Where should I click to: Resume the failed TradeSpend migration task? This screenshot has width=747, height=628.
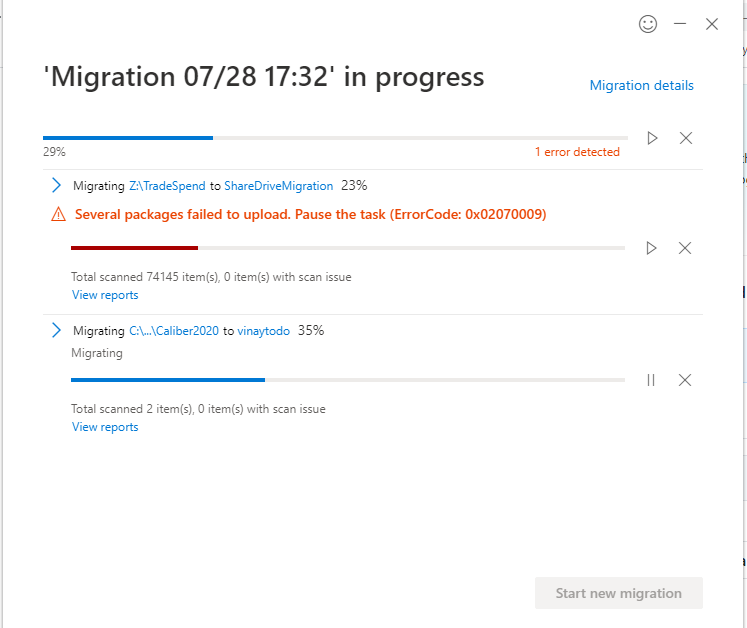[652, 248]
